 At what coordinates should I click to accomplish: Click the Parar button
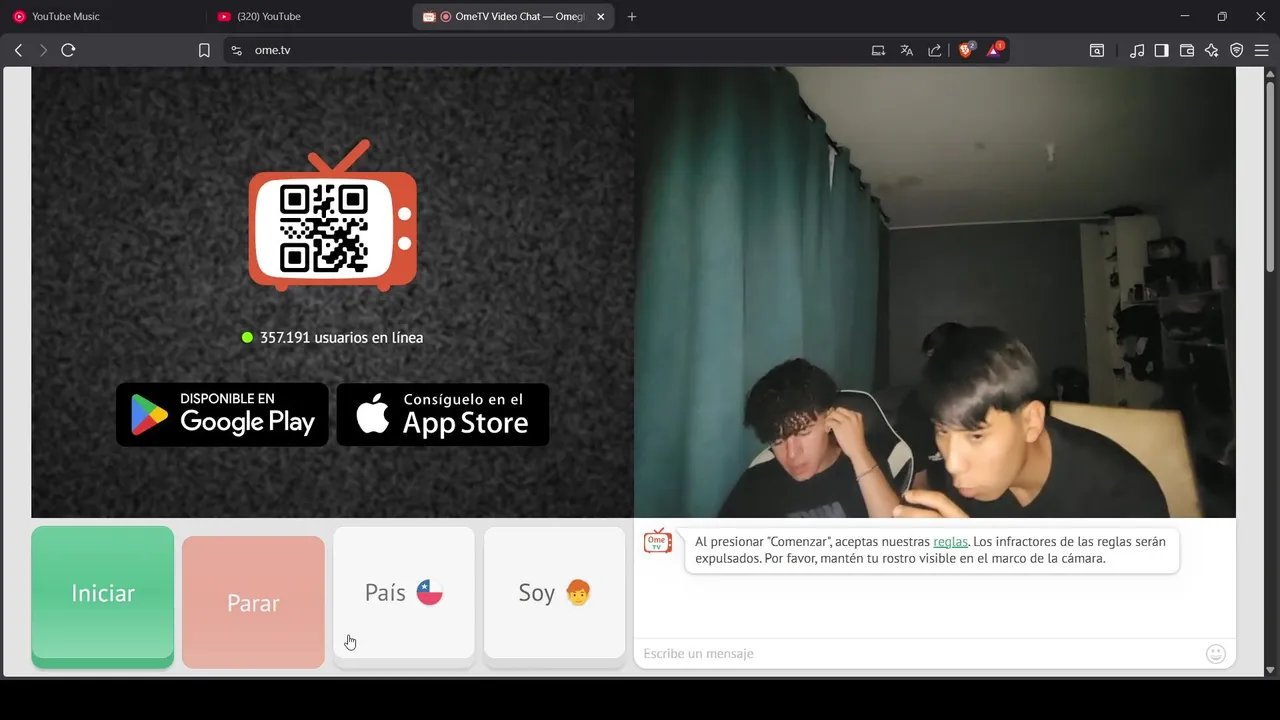[253, 603]
